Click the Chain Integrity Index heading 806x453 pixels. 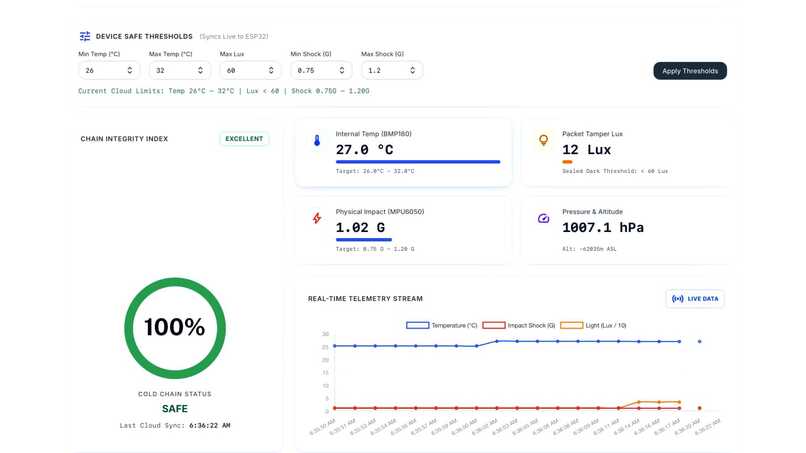(124, 139)
